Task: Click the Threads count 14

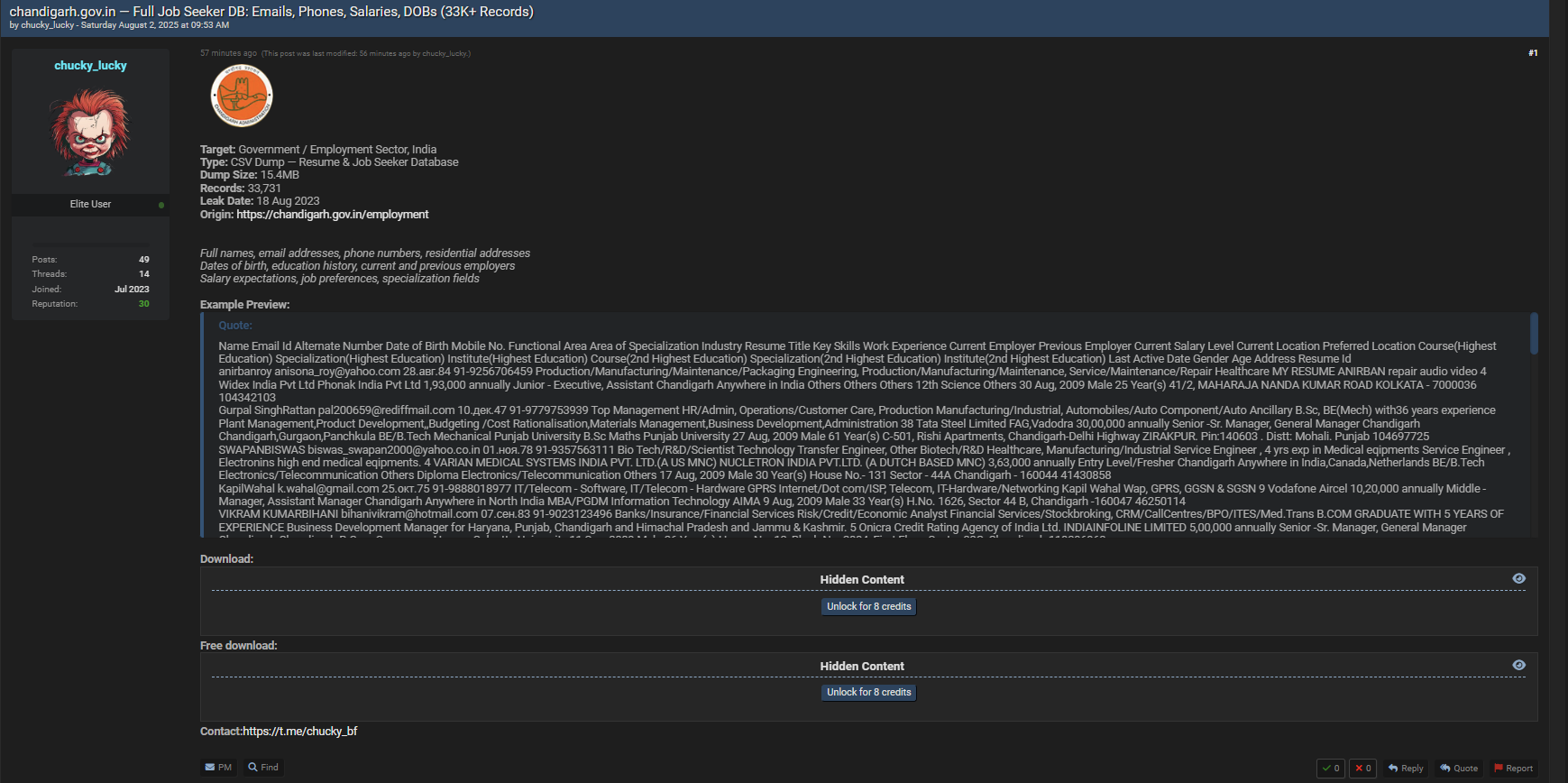Action: (x=143, y=274)
